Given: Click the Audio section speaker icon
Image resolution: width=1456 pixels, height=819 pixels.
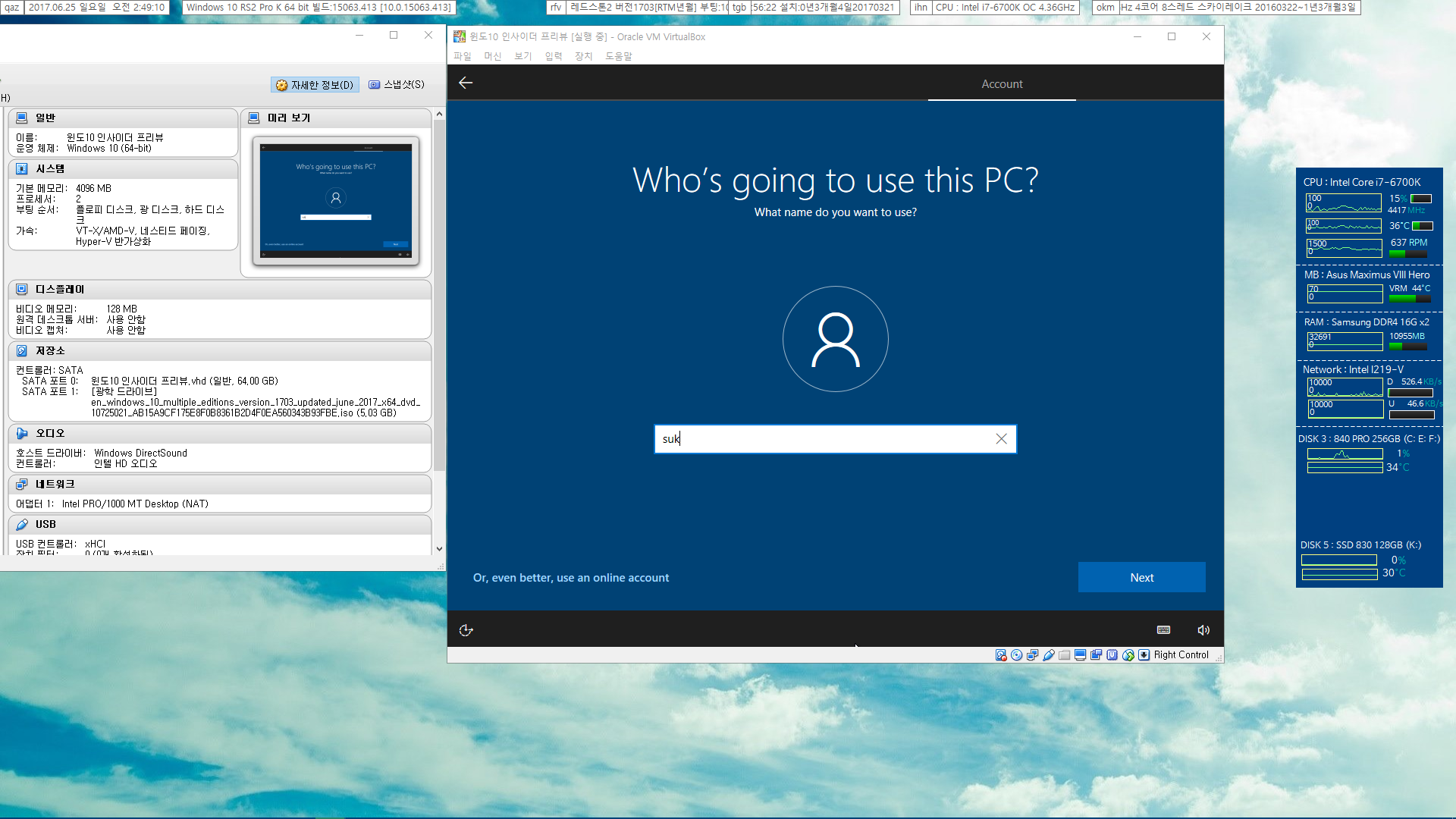Looking at the screenshot, I should (x=22, y=433).
